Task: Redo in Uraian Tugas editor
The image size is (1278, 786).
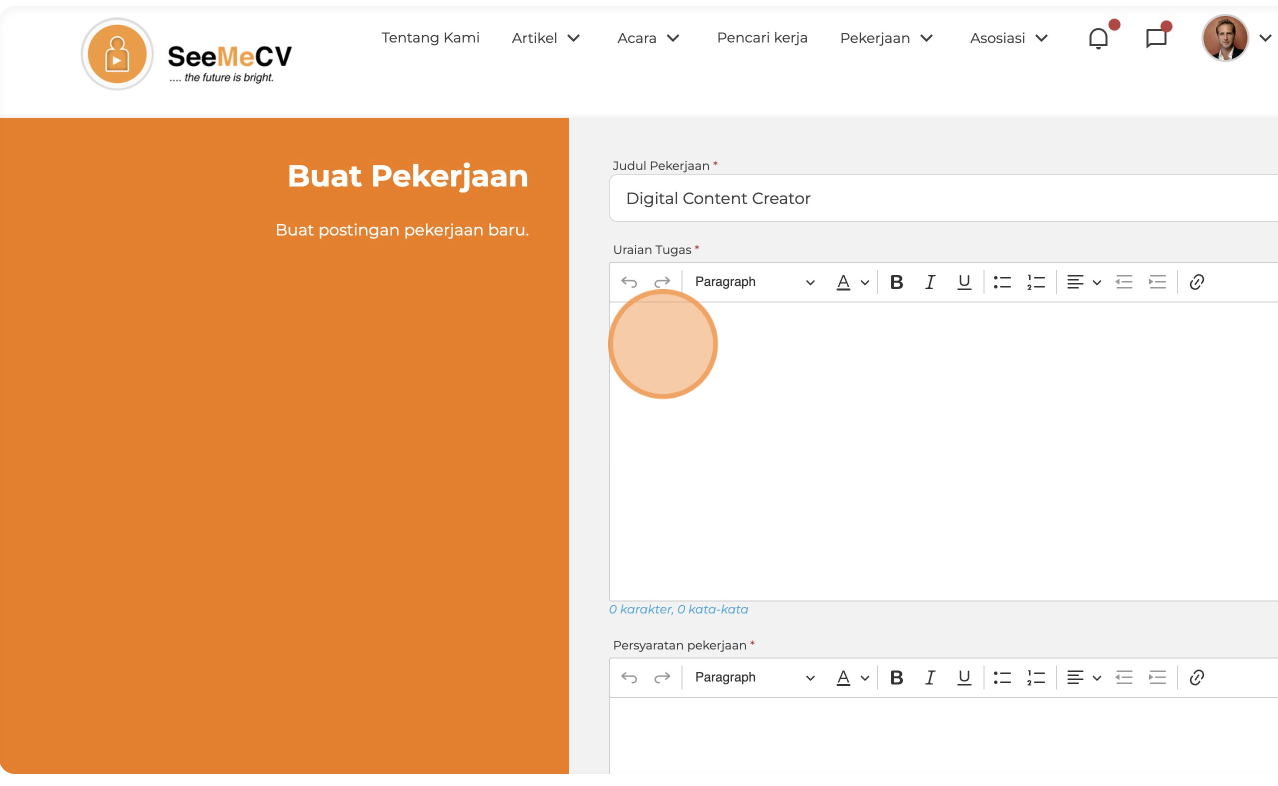Action: tap(662, 282)
